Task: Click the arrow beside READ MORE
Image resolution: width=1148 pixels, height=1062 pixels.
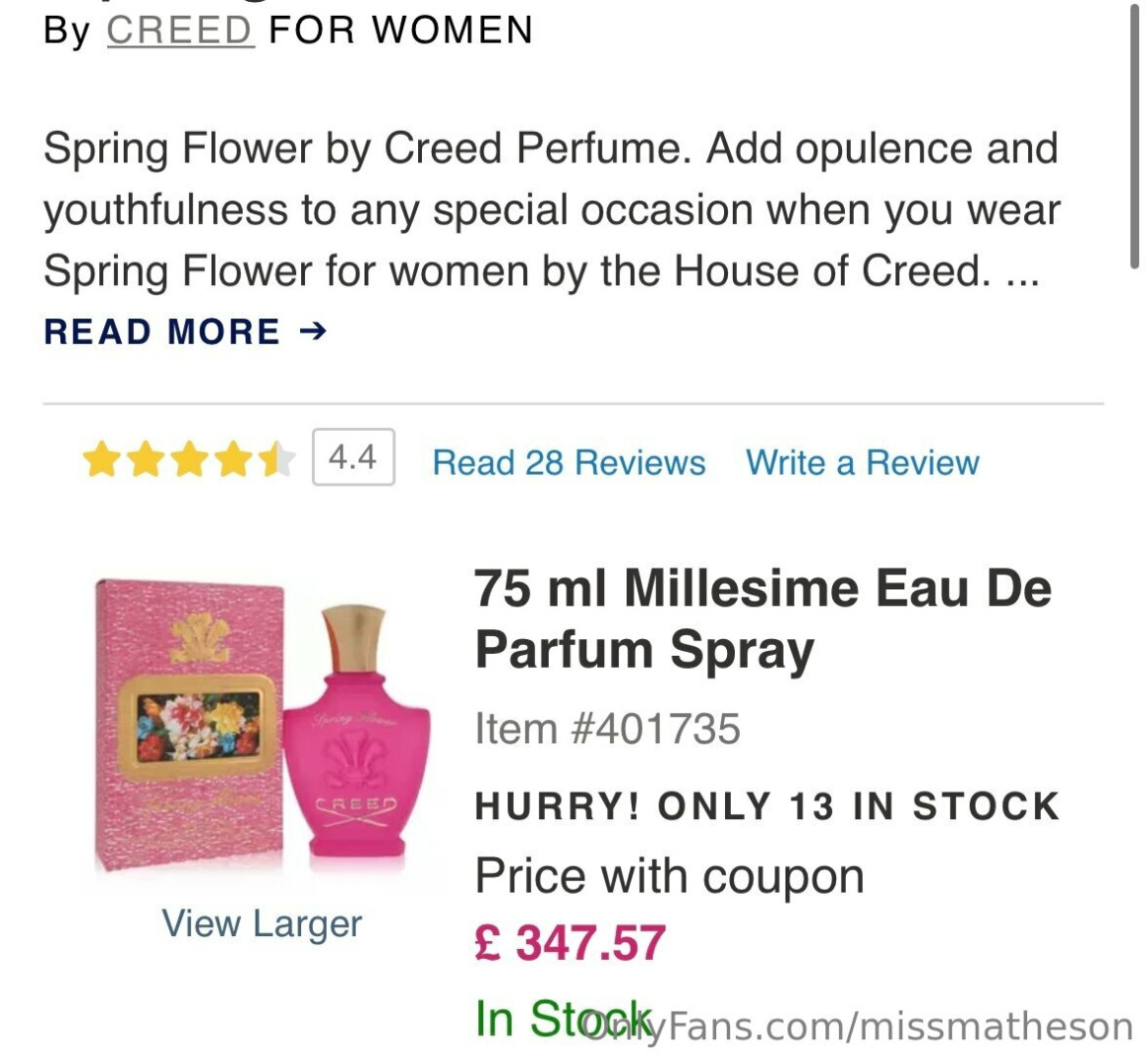Action: (x=313, y=332)
